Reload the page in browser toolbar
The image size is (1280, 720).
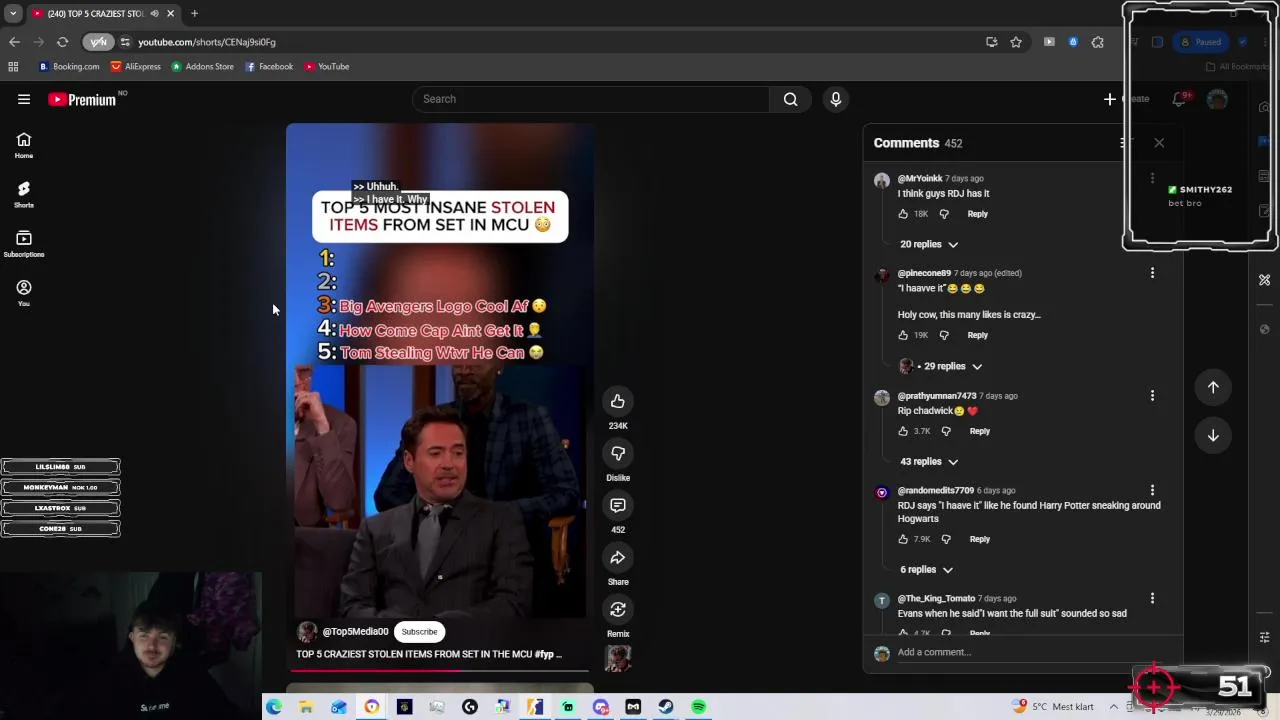point(62,42)
